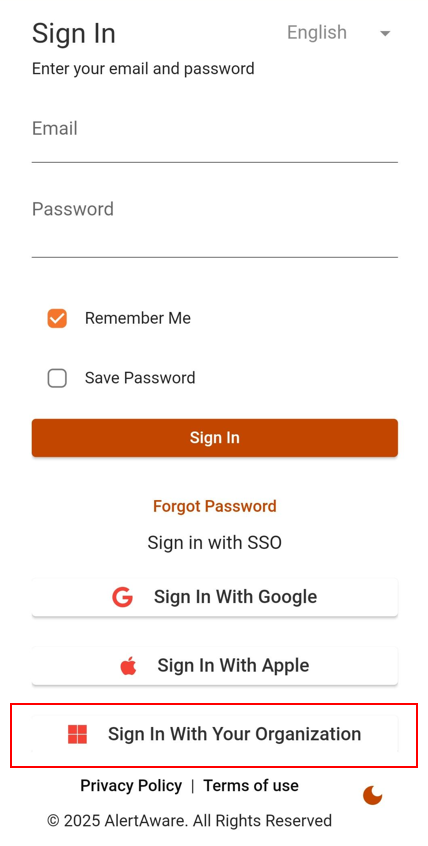Focus the Password input field

(215, 224)
